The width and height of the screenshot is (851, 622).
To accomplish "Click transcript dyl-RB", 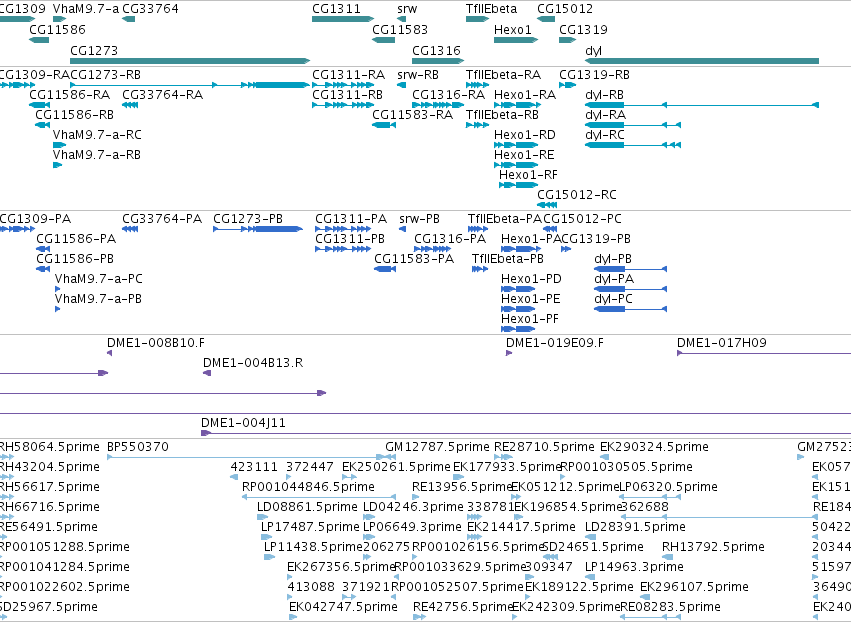I will point(702,105).
